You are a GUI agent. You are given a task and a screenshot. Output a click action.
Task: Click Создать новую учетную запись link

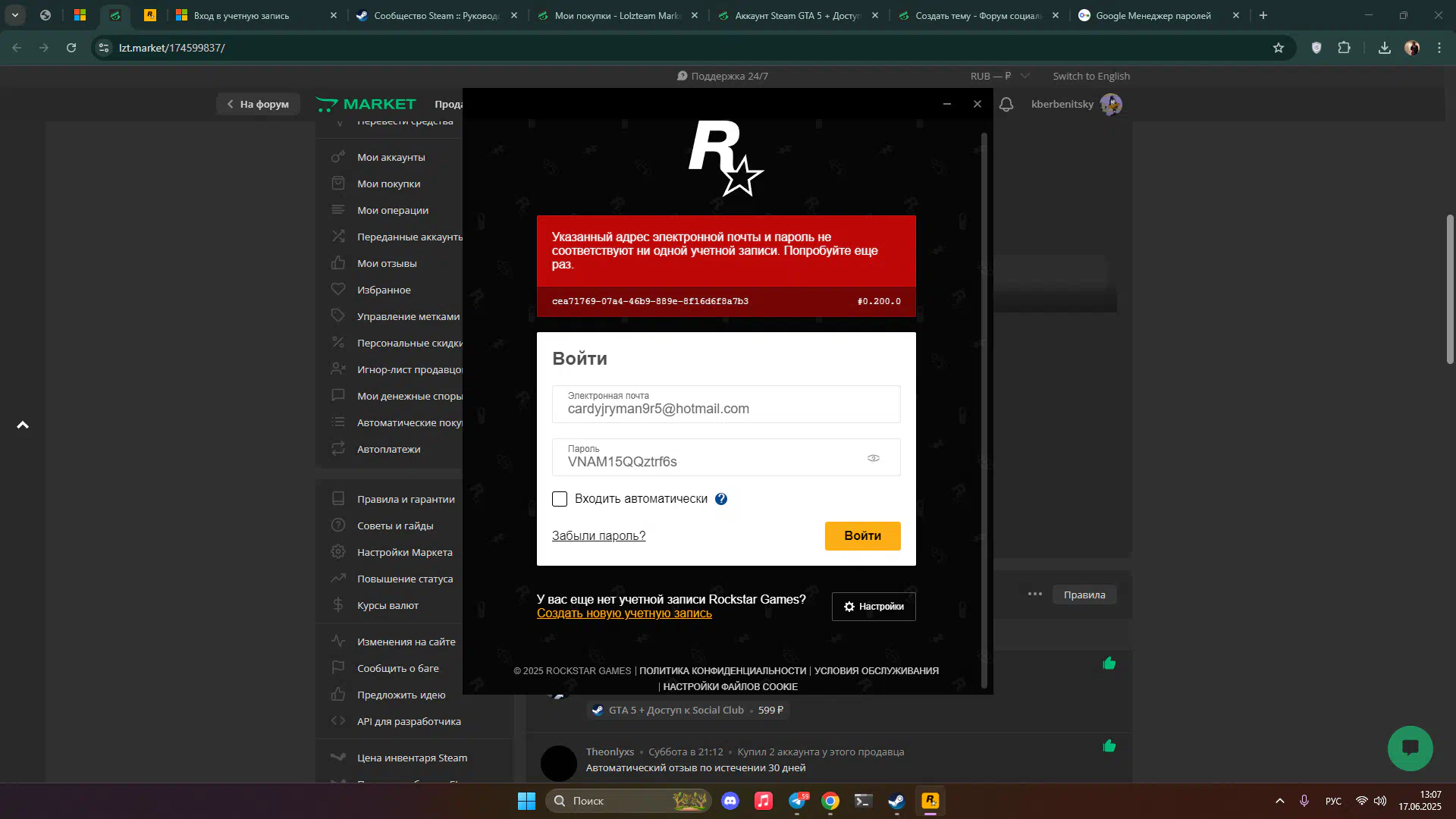pos(624,613)
